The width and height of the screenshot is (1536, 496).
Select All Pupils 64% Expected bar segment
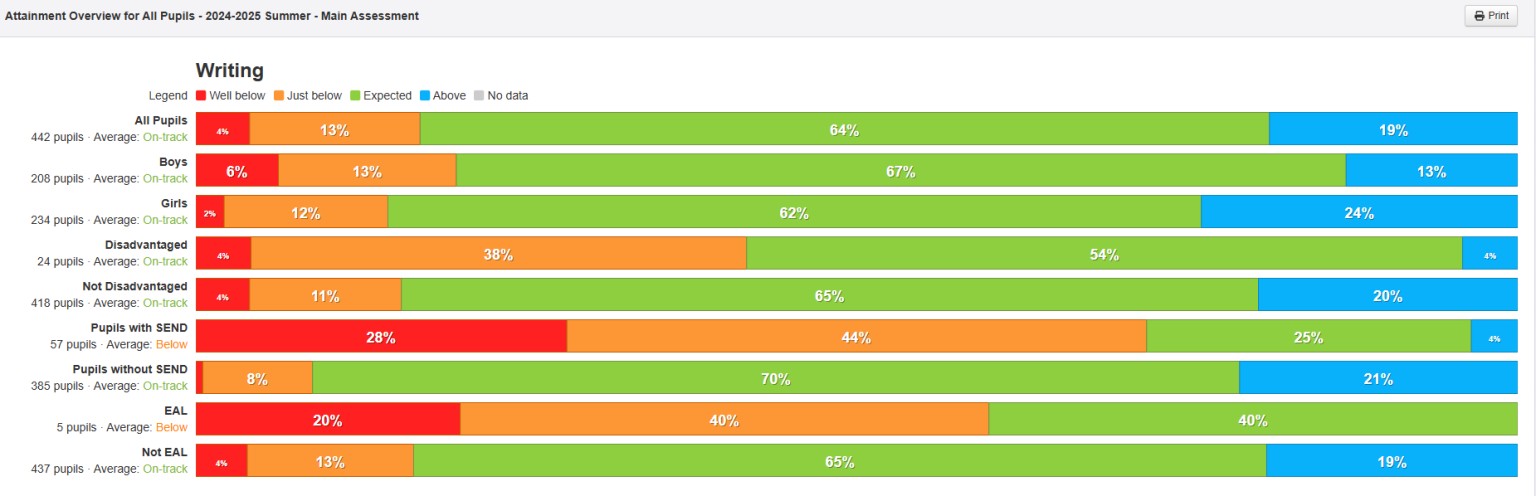pos(844,130)
